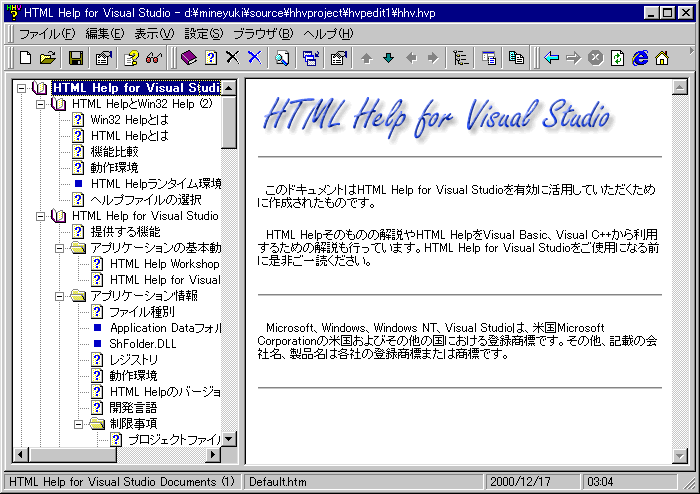Click the gray right arrow indent icon
The height and width of the screenshot is (494, 700).
[433, 58]
